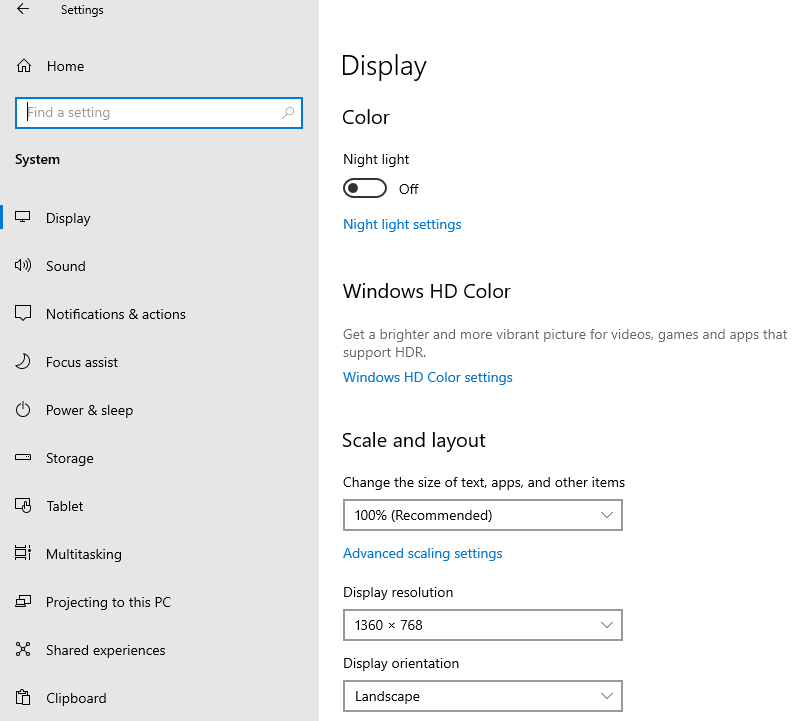Viewport: 797px width, 721px height.
Task: Click the back arrow in Settings
Action: [23, 9]
